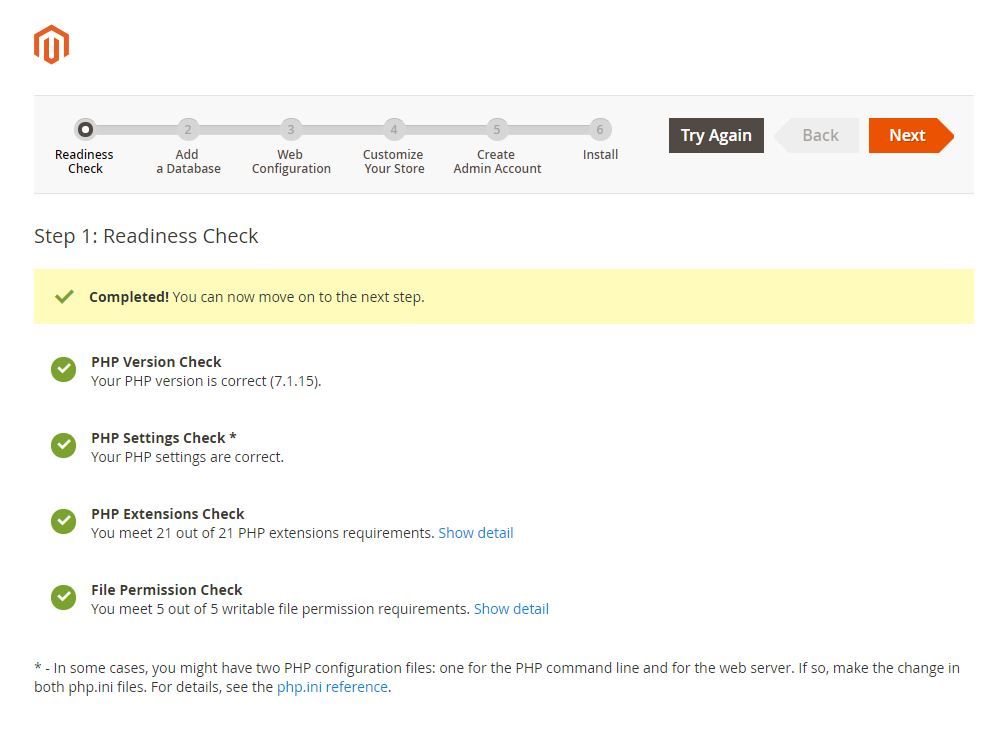
Task: Click the PHP Extensions Check green checkmark
Action: pos(63,522)
